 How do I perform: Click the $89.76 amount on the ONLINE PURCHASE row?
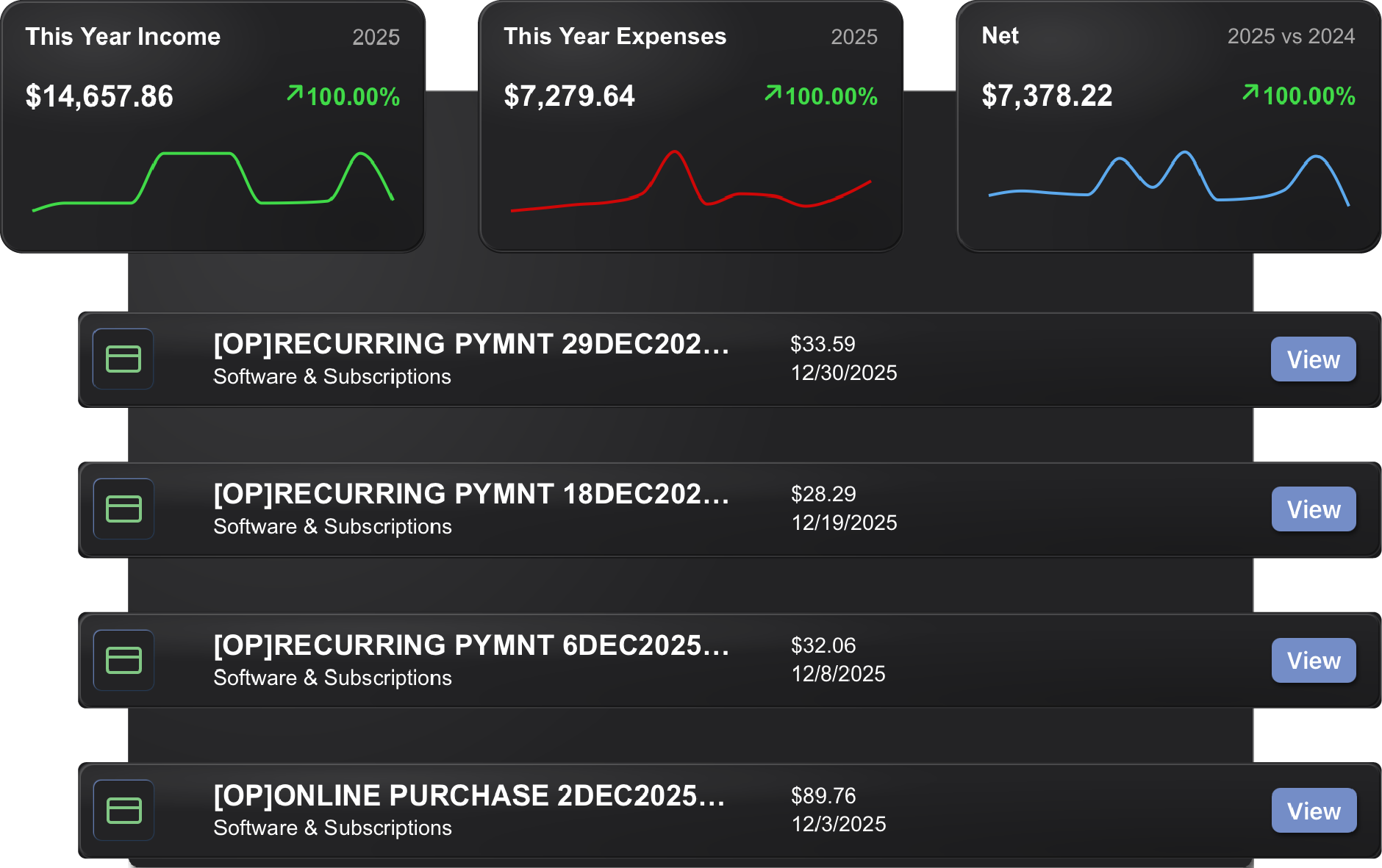[823, 796]
